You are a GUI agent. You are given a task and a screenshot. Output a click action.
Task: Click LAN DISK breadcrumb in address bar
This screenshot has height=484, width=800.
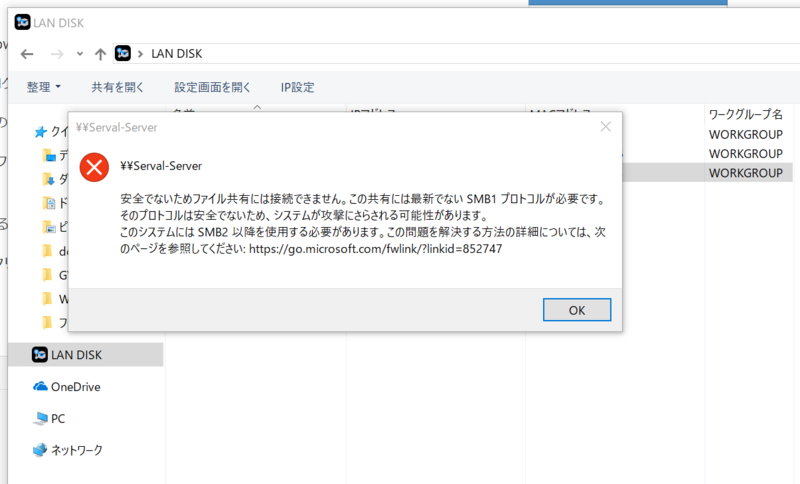(x=177, y=54)
